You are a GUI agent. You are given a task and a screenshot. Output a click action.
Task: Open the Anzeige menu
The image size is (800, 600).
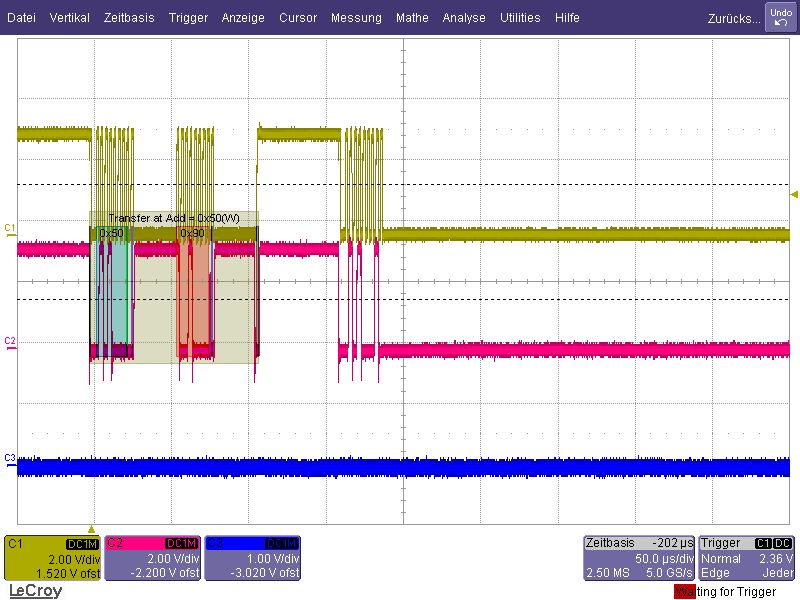[243, 18]
